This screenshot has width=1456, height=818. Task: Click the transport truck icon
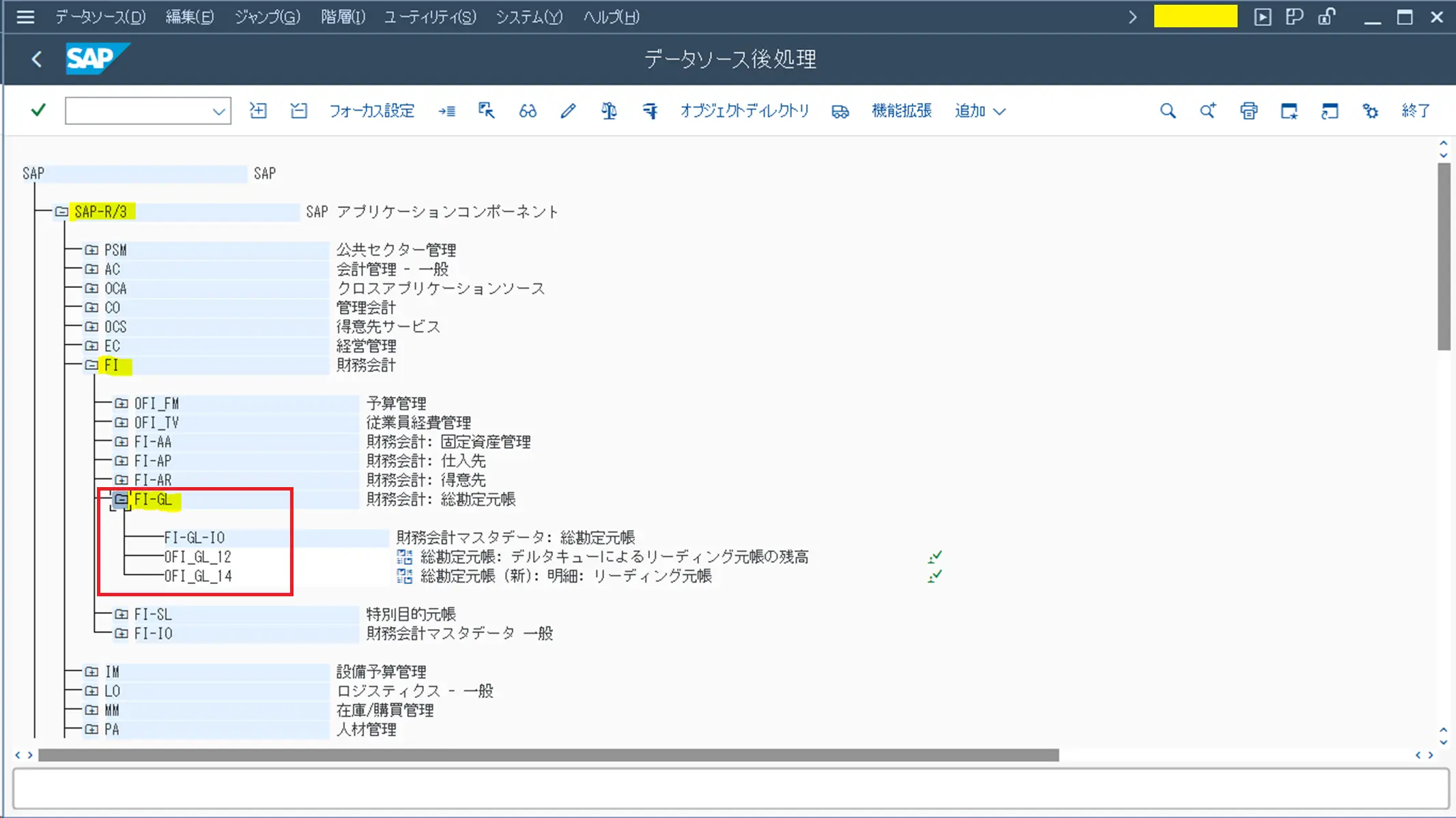(840, 111)
